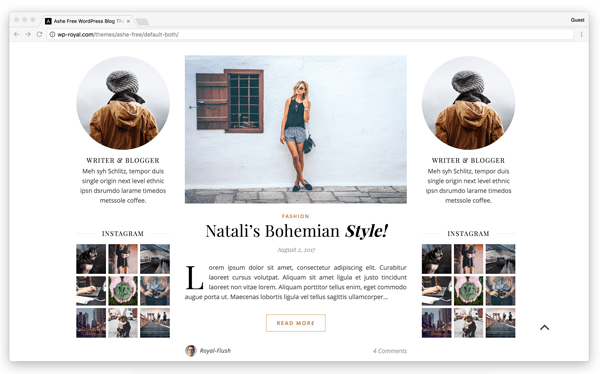View site info icon in address bar
600x374 pixels.
[52, 34]
